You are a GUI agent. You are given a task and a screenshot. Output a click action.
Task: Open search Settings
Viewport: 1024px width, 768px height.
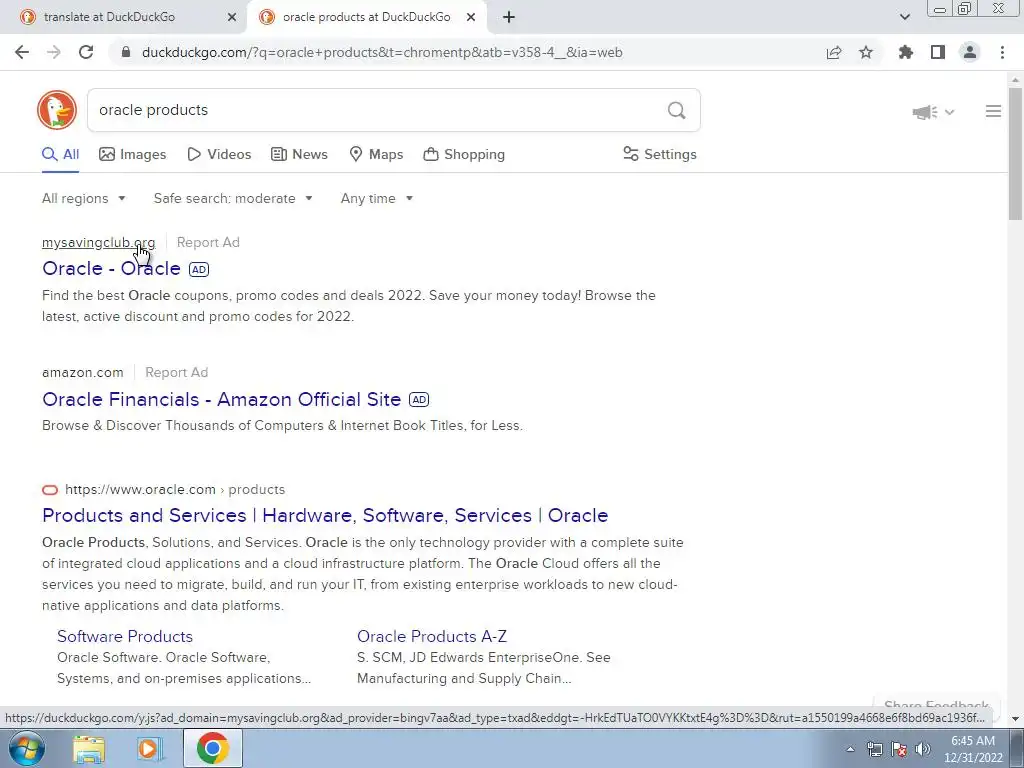(660, 155)
